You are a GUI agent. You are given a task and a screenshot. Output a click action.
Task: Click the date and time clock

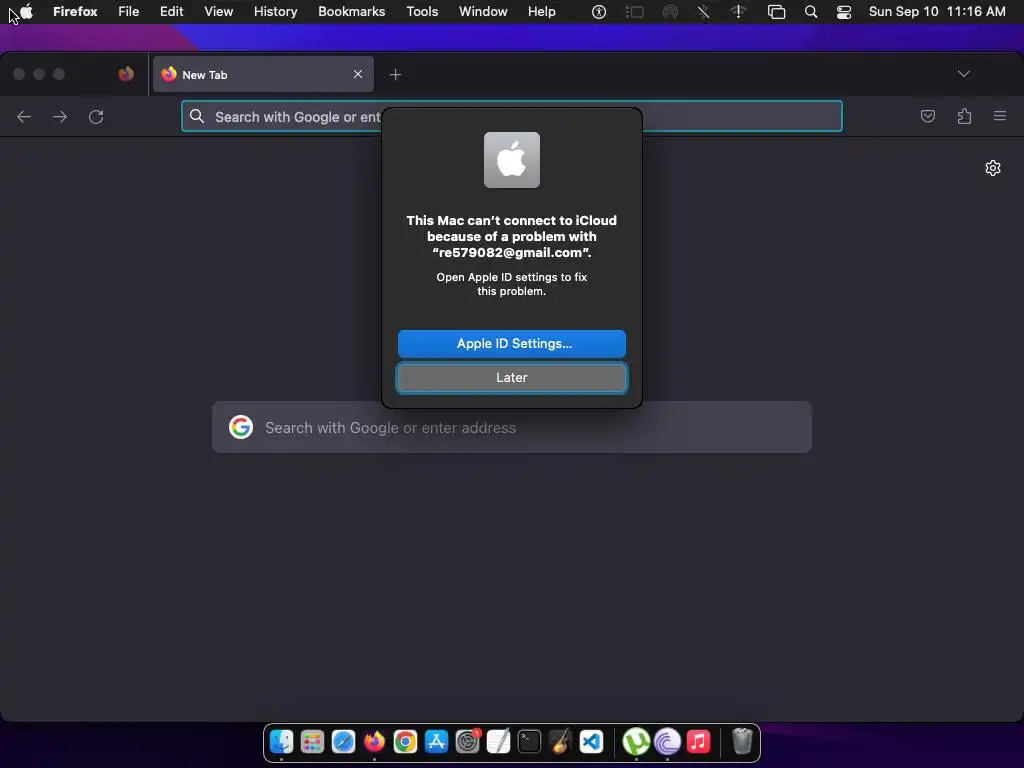point(937,12)
